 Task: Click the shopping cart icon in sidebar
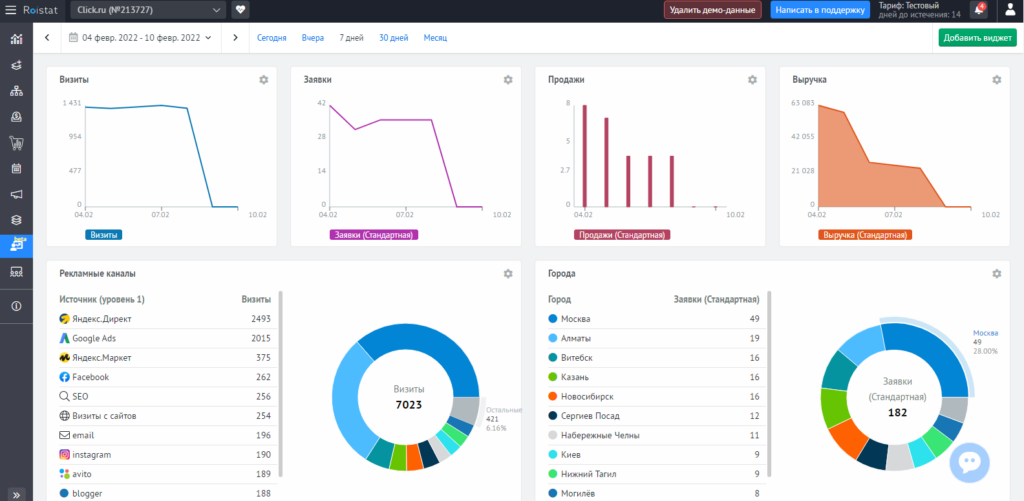[x=16, y=142]
